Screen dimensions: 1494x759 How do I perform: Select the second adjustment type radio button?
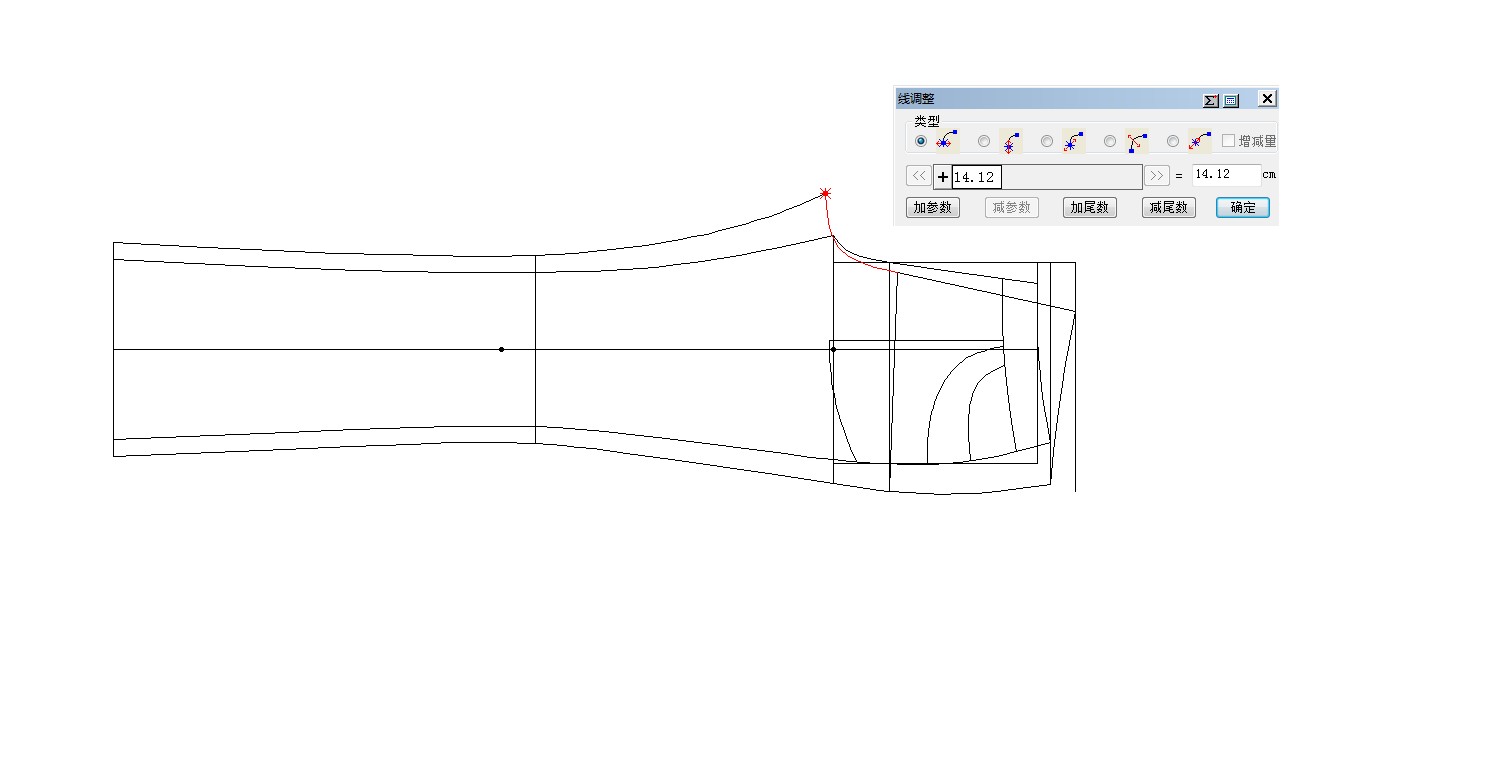pos(984,141)
